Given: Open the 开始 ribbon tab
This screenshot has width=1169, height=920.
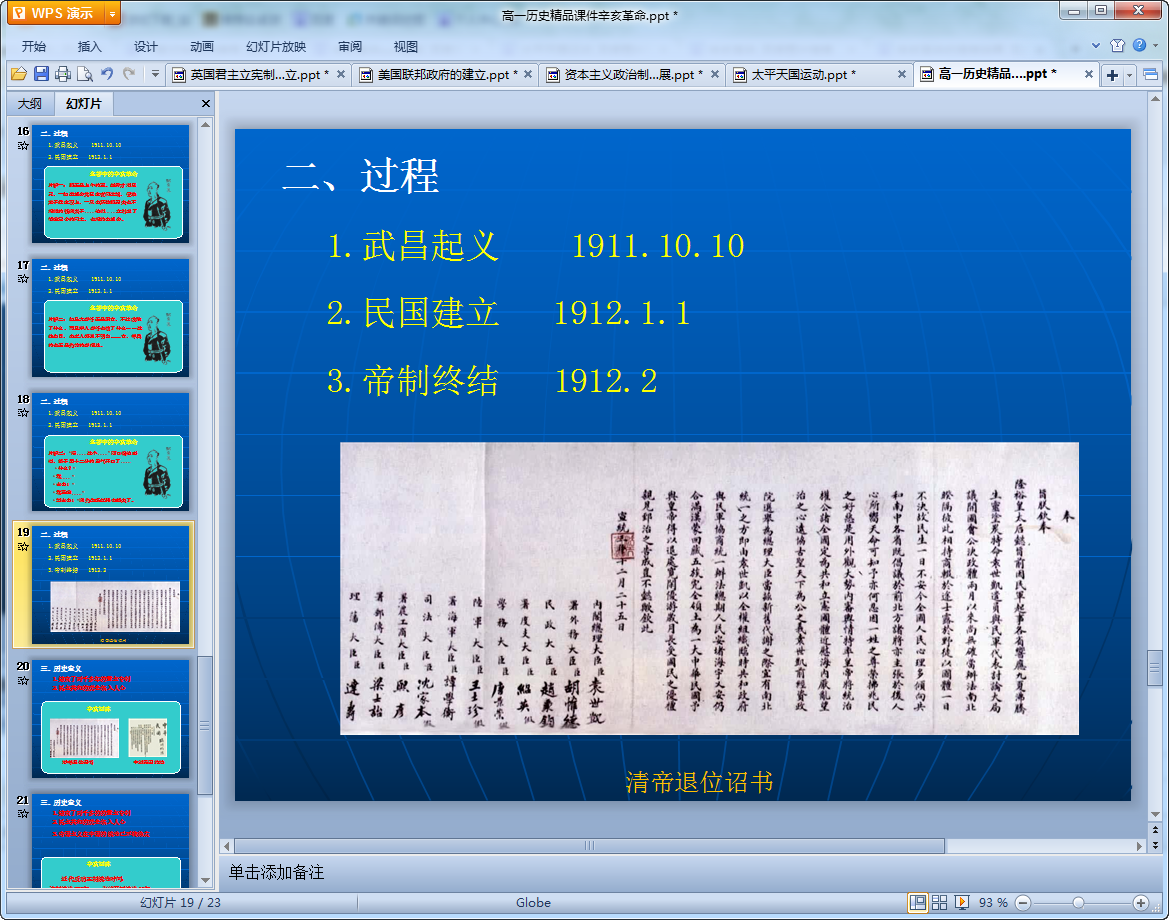Looking at the screenshot, I should pyautogui.click(x=34, y=46).
